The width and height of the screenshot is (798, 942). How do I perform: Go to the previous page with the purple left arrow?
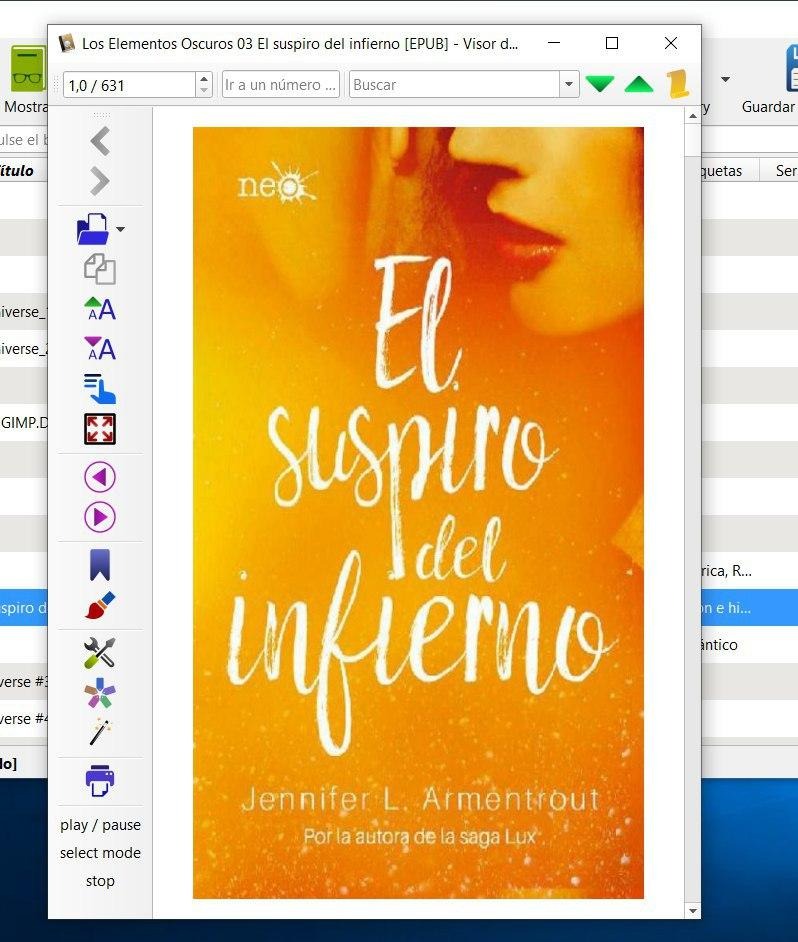coord(100,477)
